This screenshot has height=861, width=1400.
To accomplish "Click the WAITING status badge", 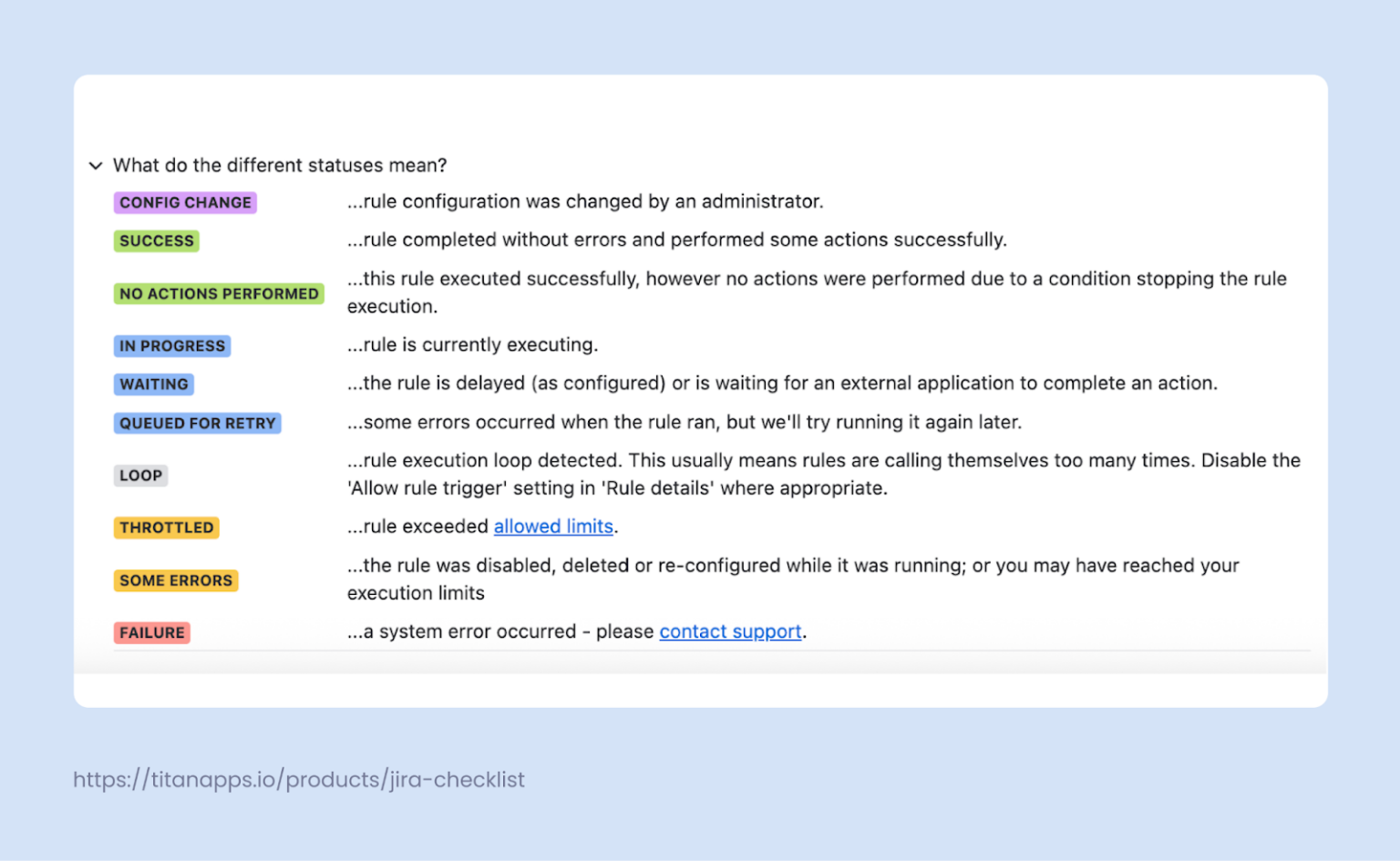I will (x=153, y=384).
